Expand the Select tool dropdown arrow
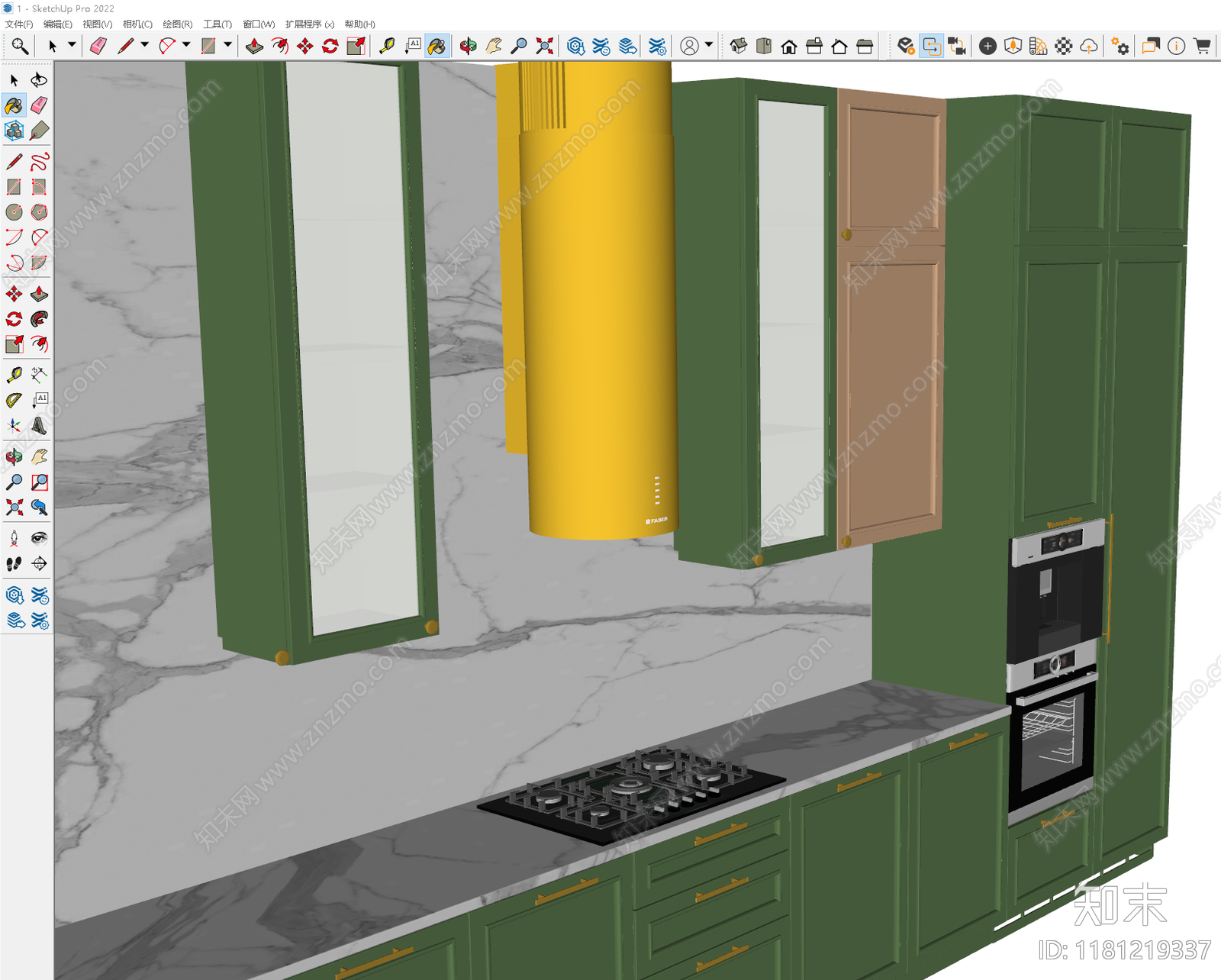Image resolution: width=1221 pixels, height=980 pixels. (x=72, y=45)
